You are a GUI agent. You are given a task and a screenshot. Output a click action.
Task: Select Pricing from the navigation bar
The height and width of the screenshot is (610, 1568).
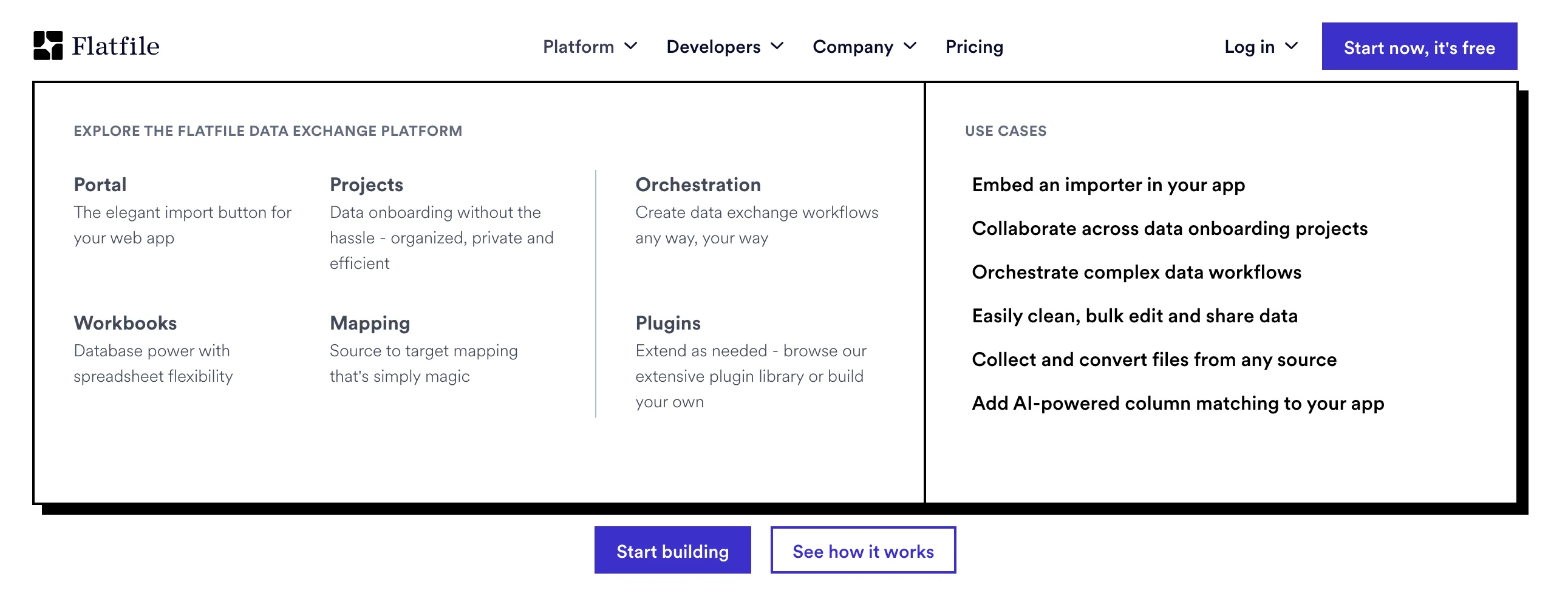[x=974, y=46]
